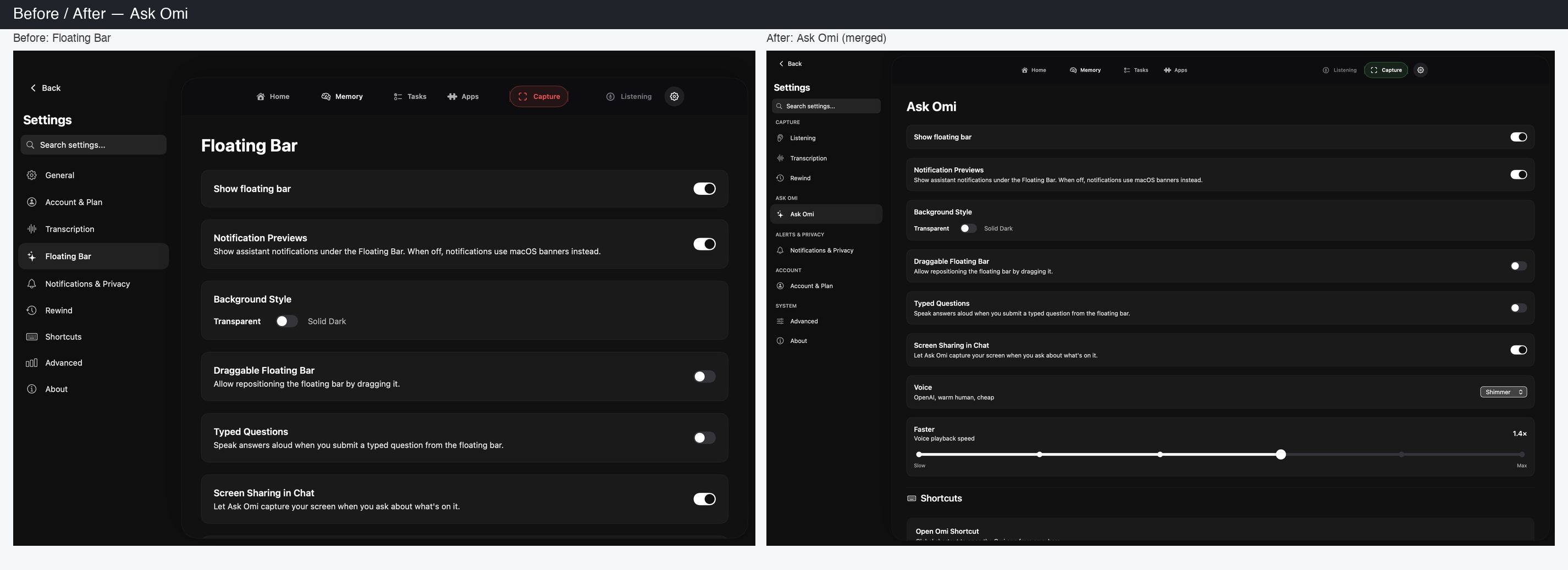This screenshot has width=1568, height=570.
Task: Click the Rewind clock icon in Before sidebar
Action: tap(32, 310)
